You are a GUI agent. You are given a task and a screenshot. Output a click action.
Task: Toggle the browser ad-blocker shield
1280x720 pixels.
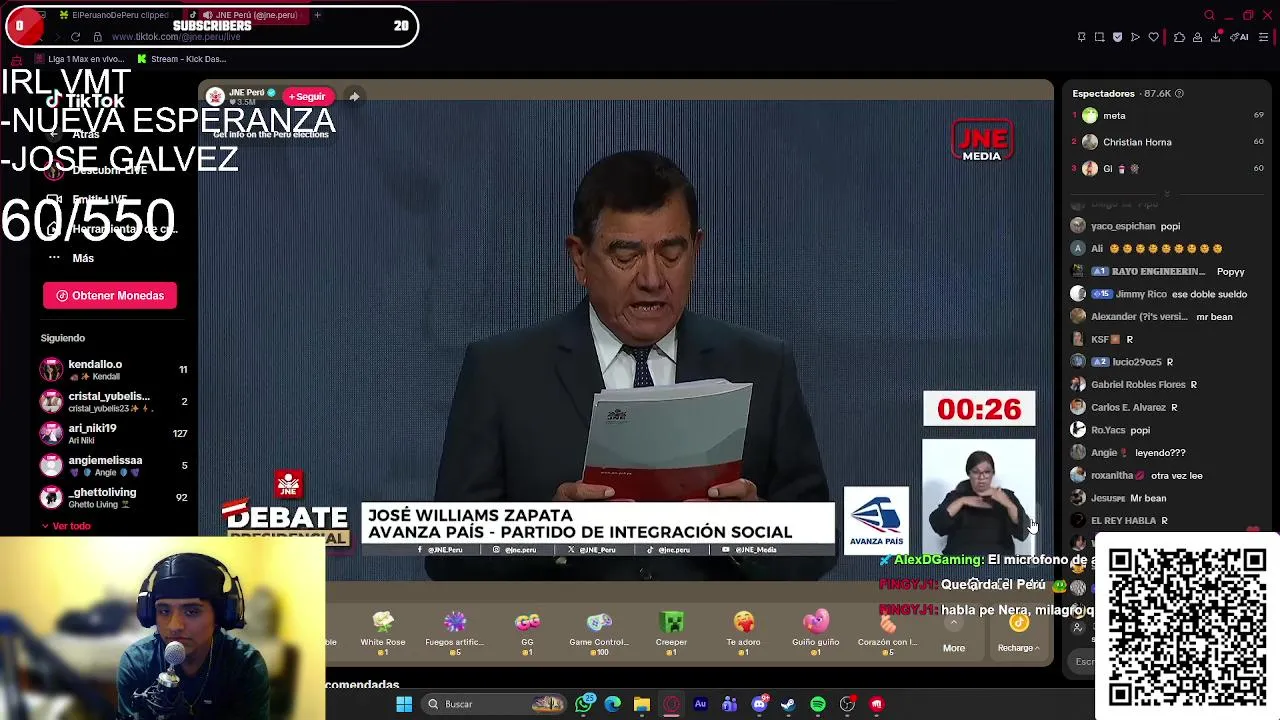tap(1117, 37)
